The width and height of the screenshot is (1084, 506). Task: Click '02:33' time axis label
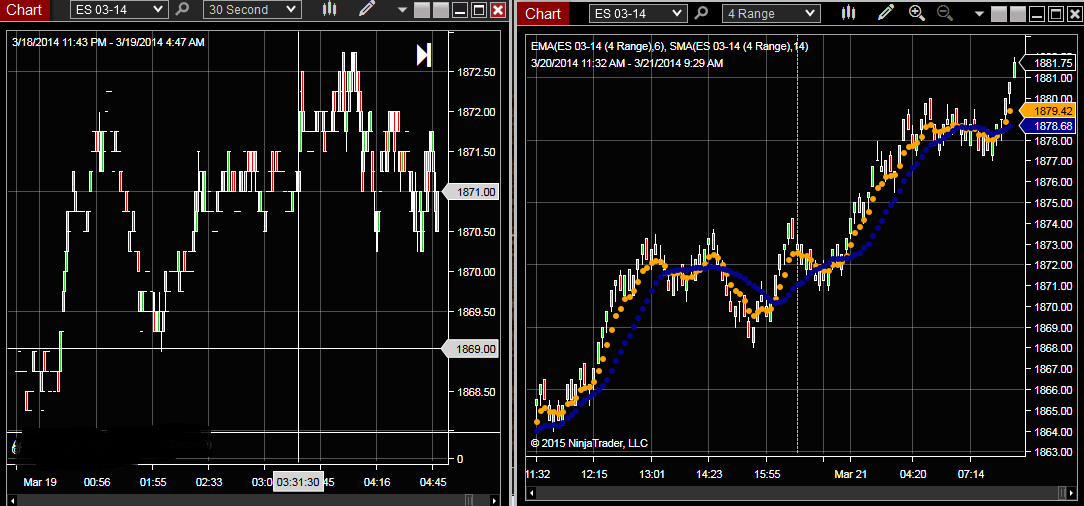(208, 482)
